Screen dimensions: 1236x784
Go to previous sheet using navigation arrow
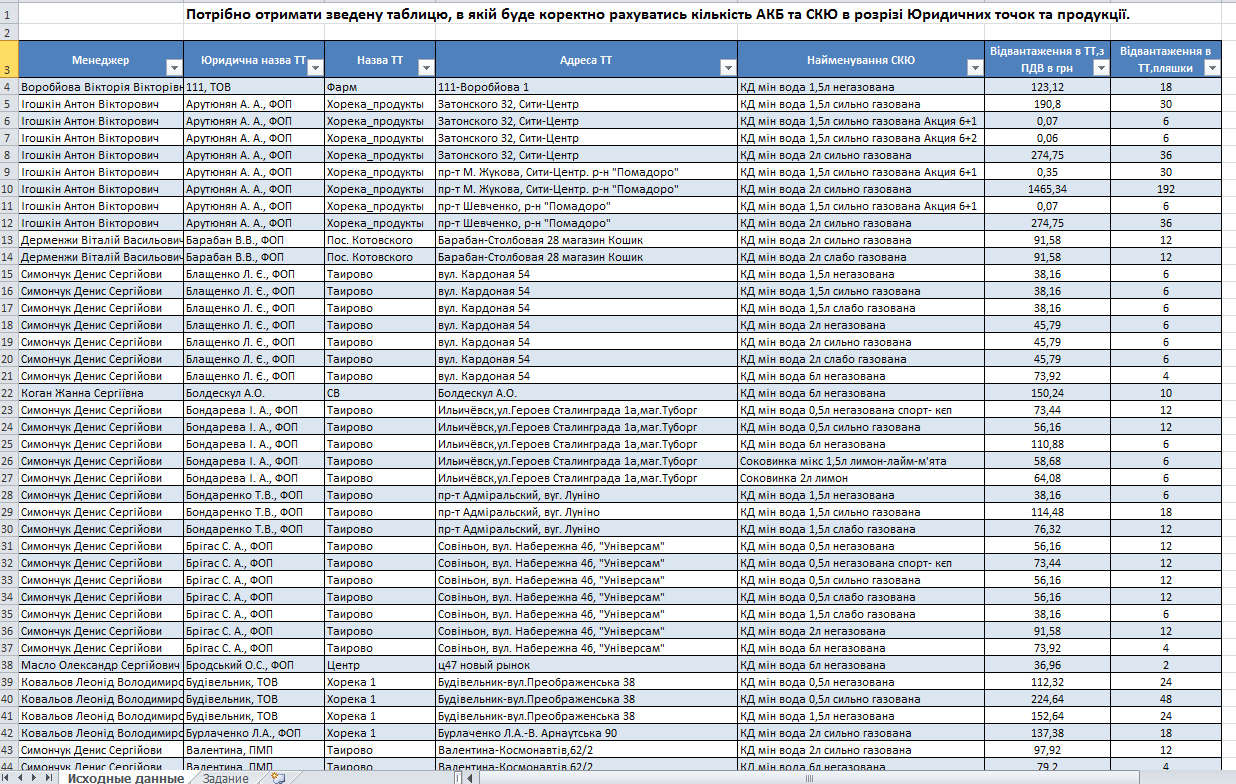point(21,777)
